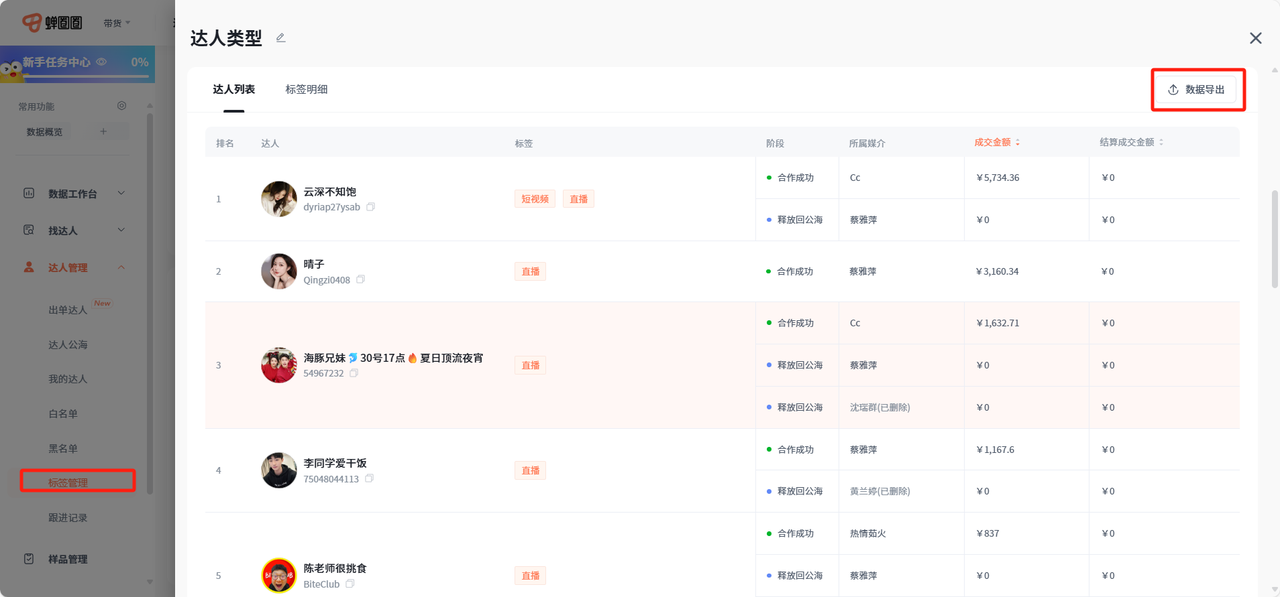Copy ID Qingzi0408 using copy icon
The height and width of the screenshot is (597, 1280).
(361, 280)
